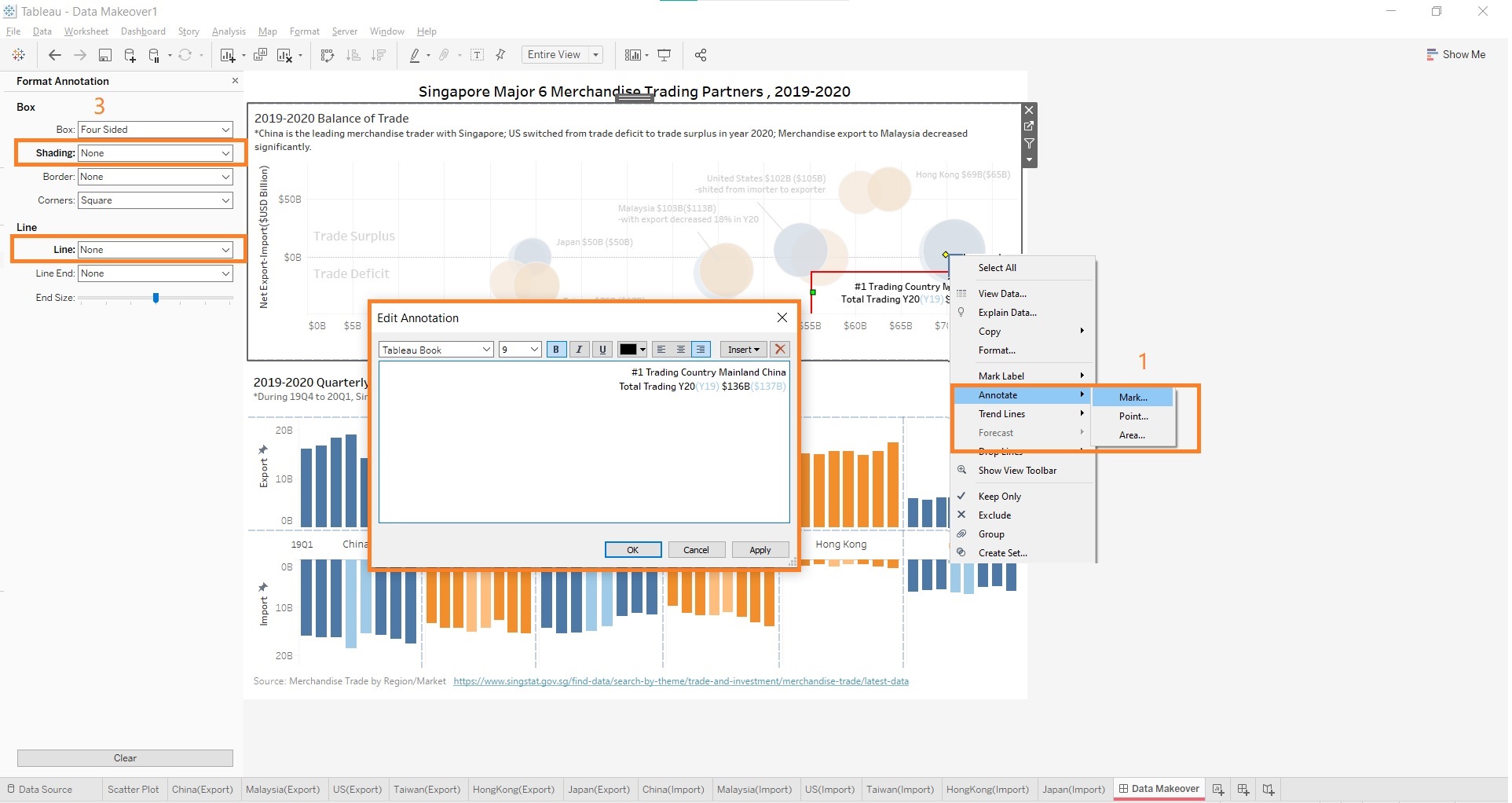Click Cancel in Edit Annotation dialog

(x=696, y=550)
